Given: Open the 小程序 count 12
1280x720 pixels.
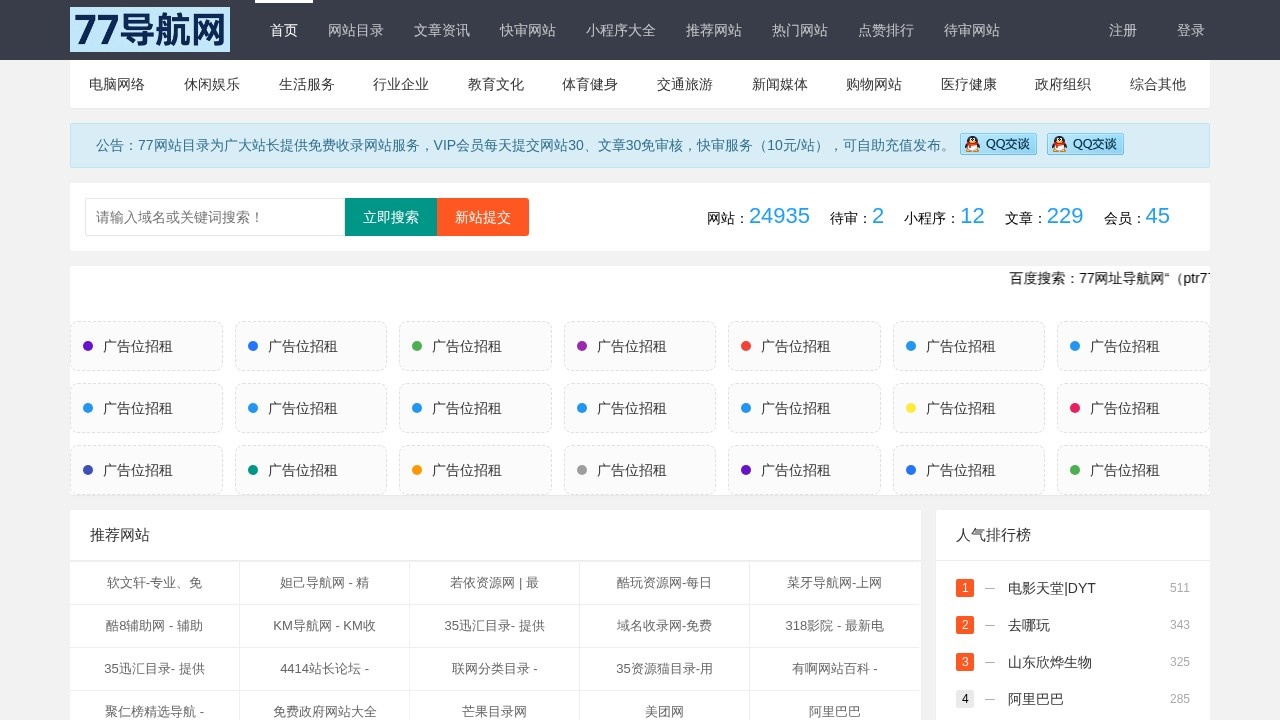Looking at the screenshot, I should click(972, 216).
